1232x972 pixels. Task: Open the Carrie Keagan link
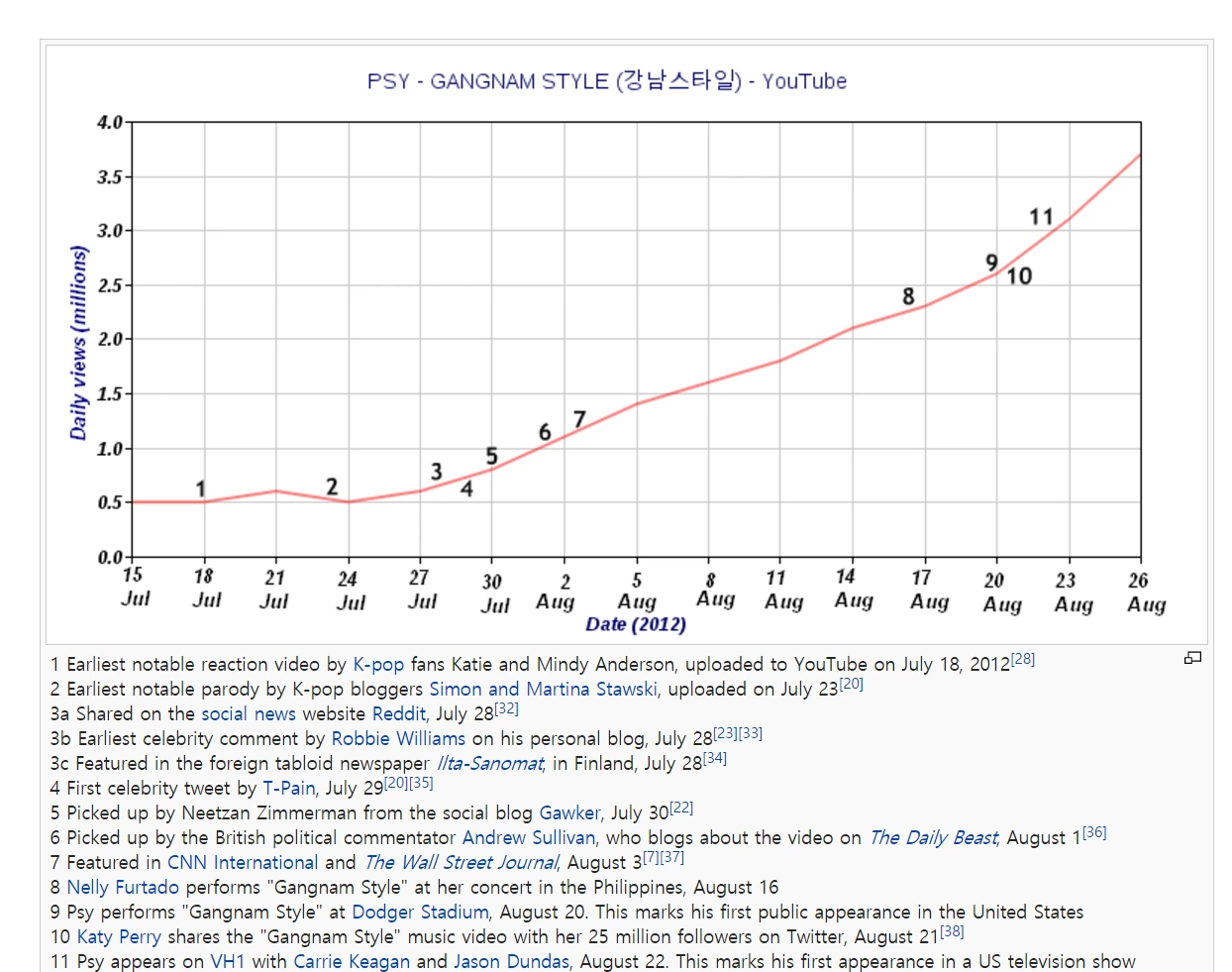click(x=352, y=961)
